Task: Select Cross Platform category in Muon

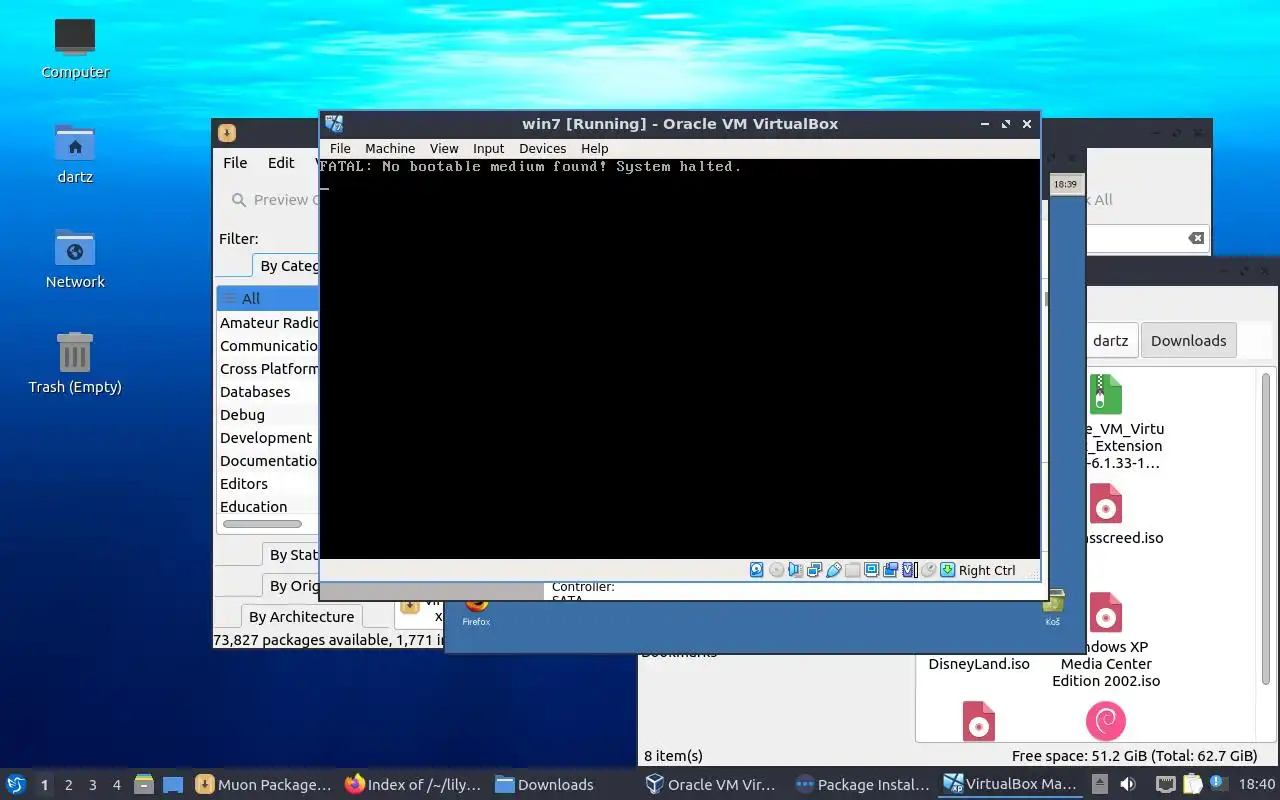Action: [267, 368]
